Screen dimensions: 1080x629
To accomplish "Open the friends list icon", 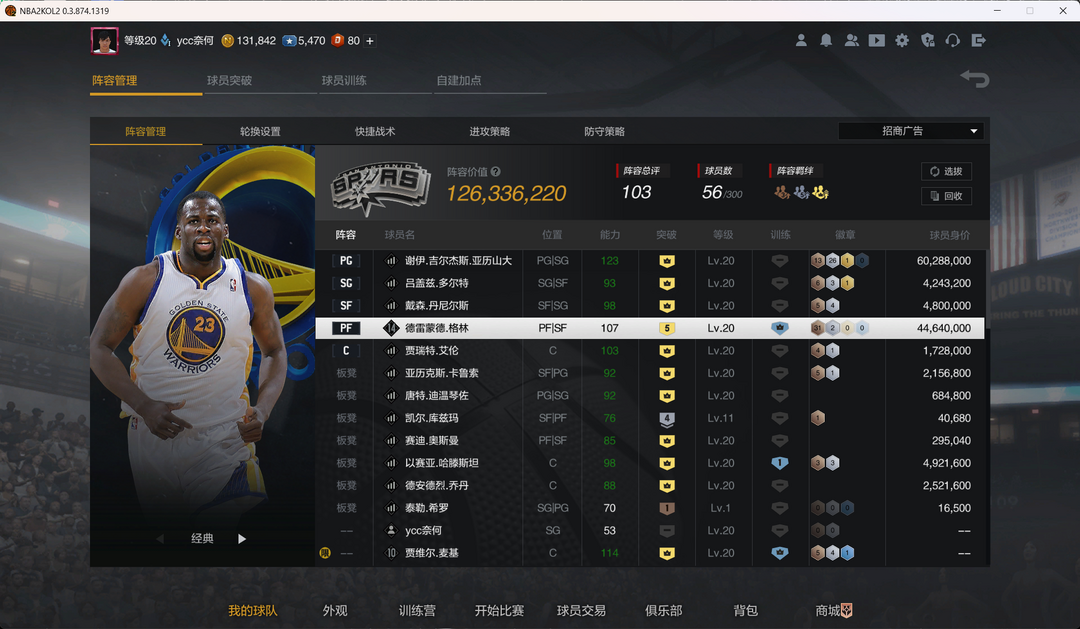I will (851, 41).
